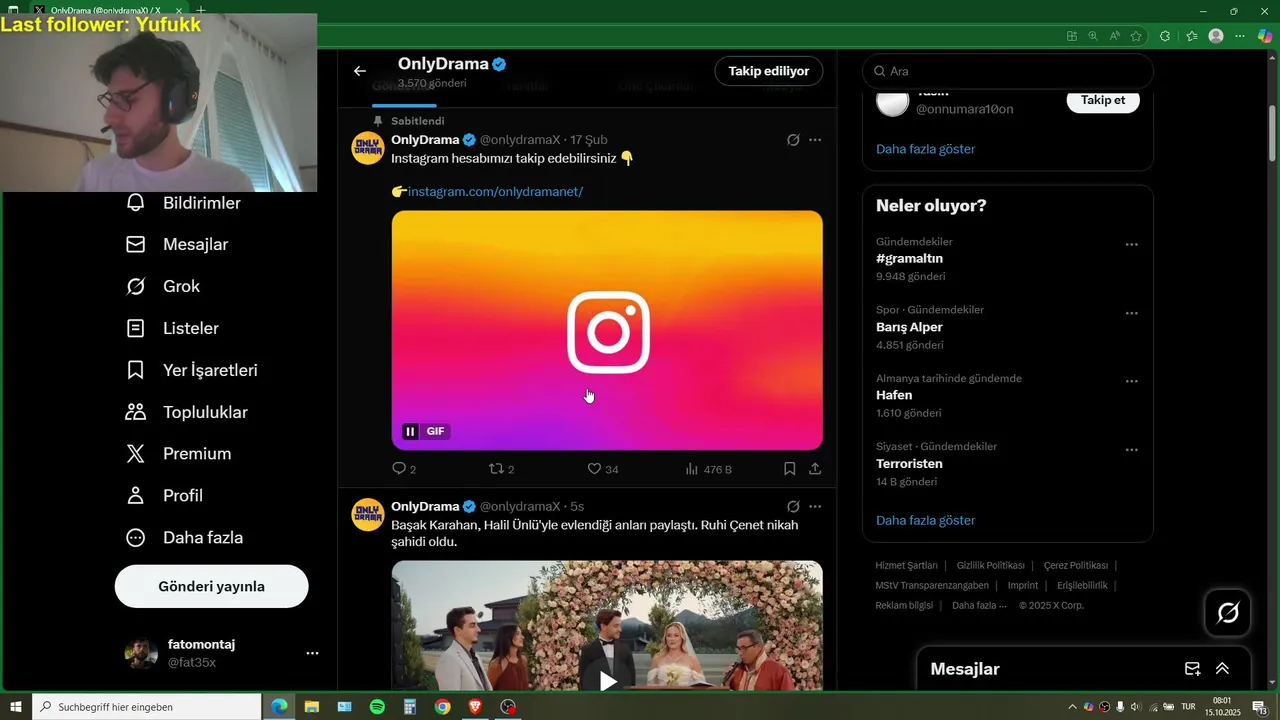Open options for Hafen trend
This screenshot has height=720, width=1280.
point(1131,381)
